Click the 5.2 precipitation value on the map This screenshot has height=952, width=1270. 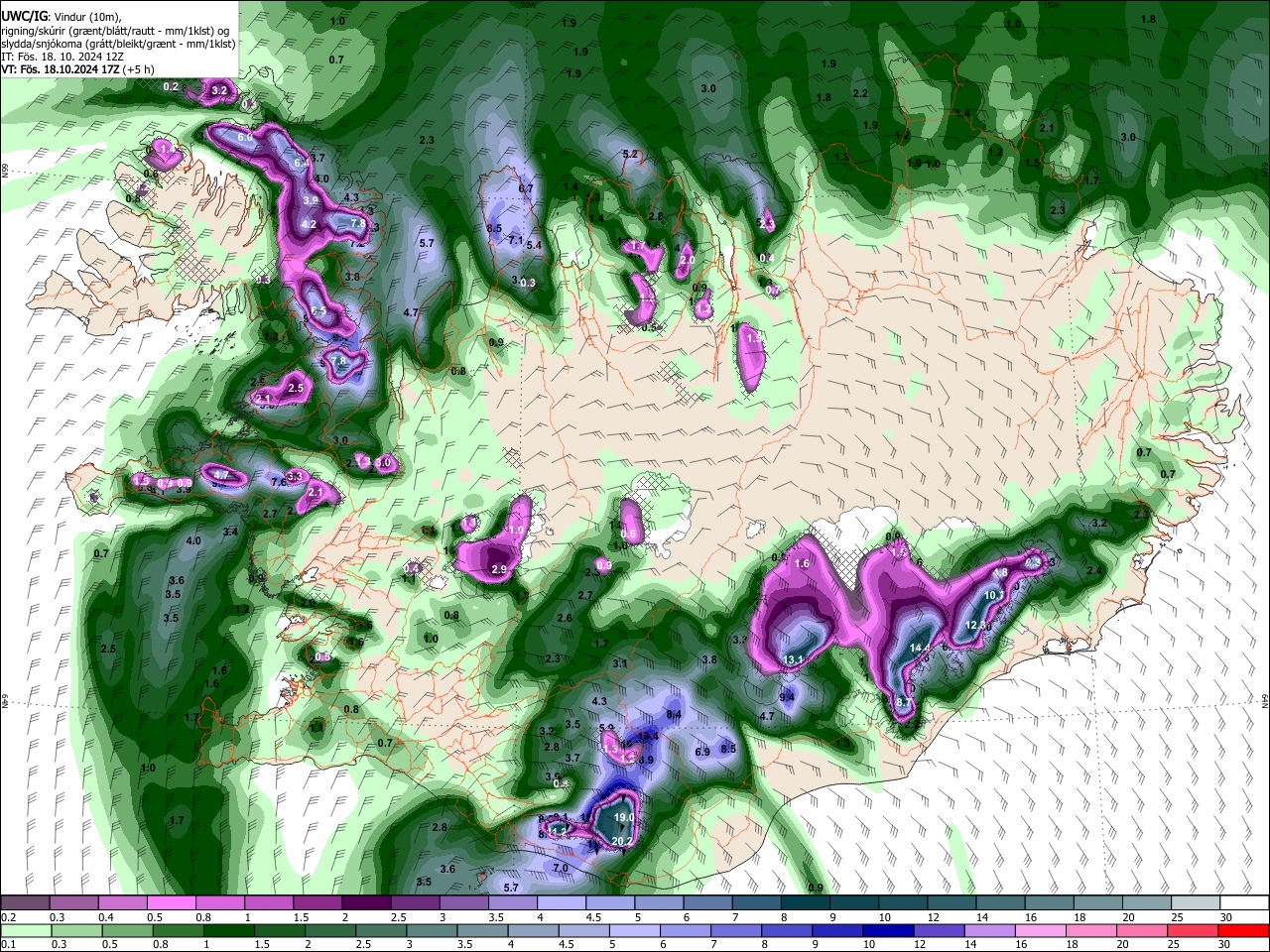[x=630, y=155]
